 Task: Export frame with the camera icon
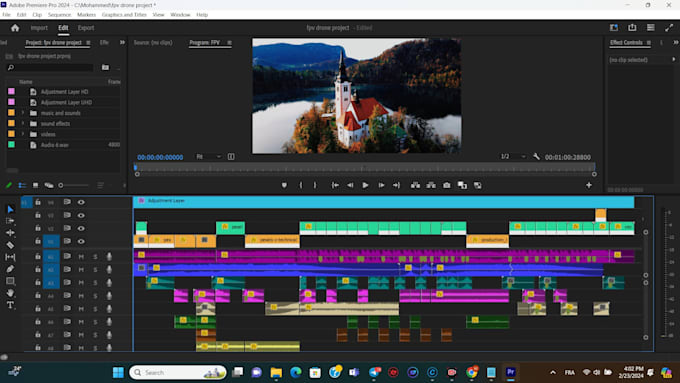[447, 185]
